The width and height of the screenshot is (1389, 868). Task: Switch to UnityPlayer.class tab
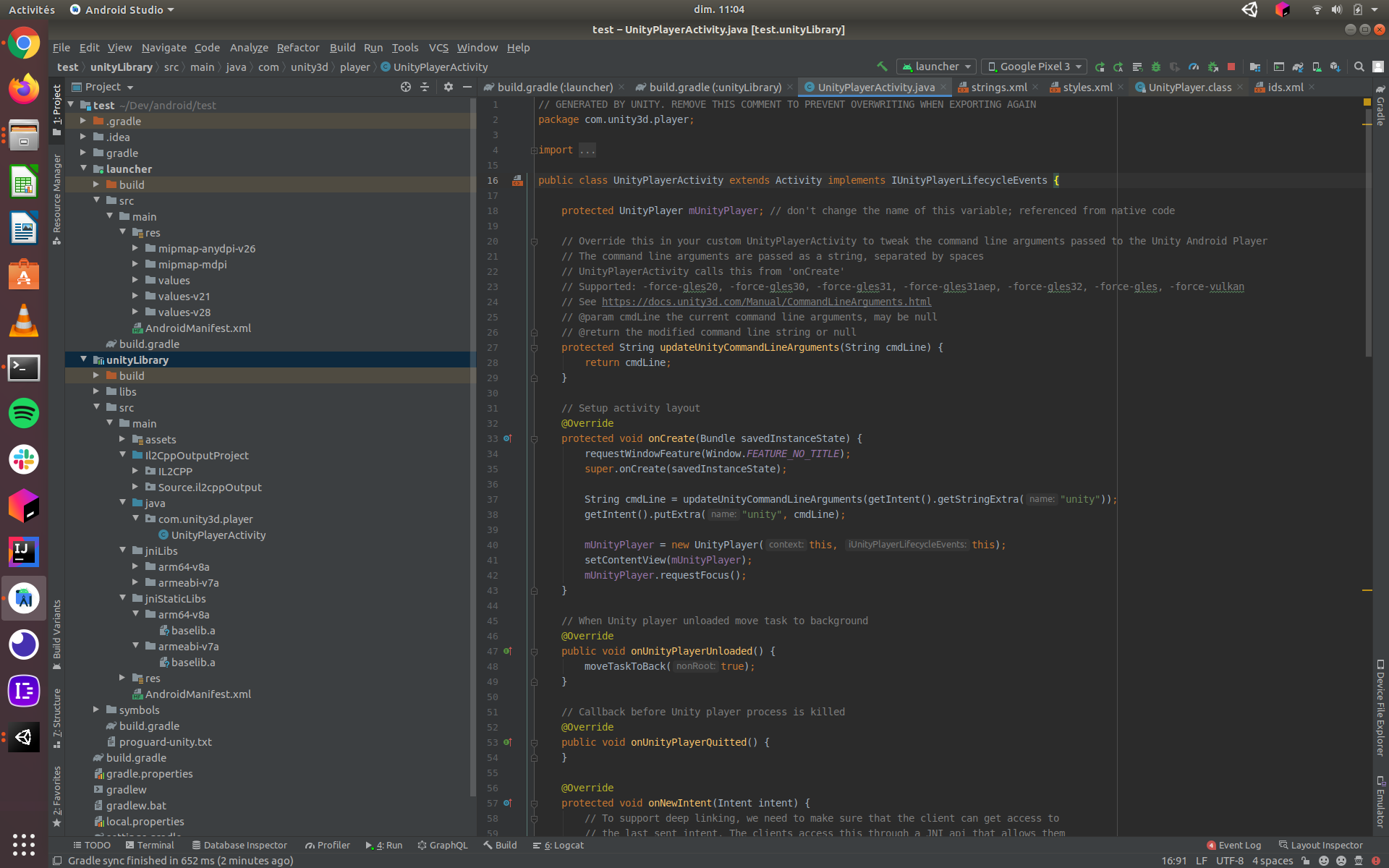pos(1189,87)
